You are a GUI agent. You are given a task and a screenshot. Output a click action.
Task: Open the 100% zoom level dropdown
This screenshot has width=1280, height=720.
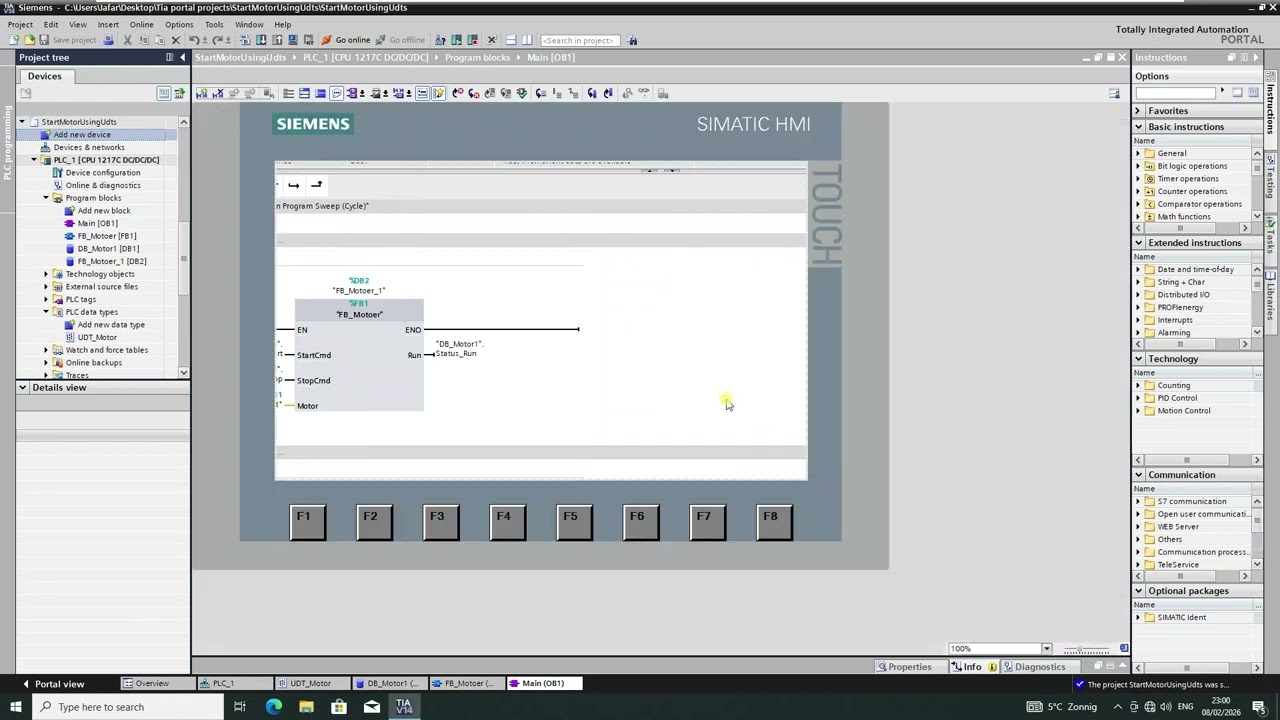click(1046, 649)
